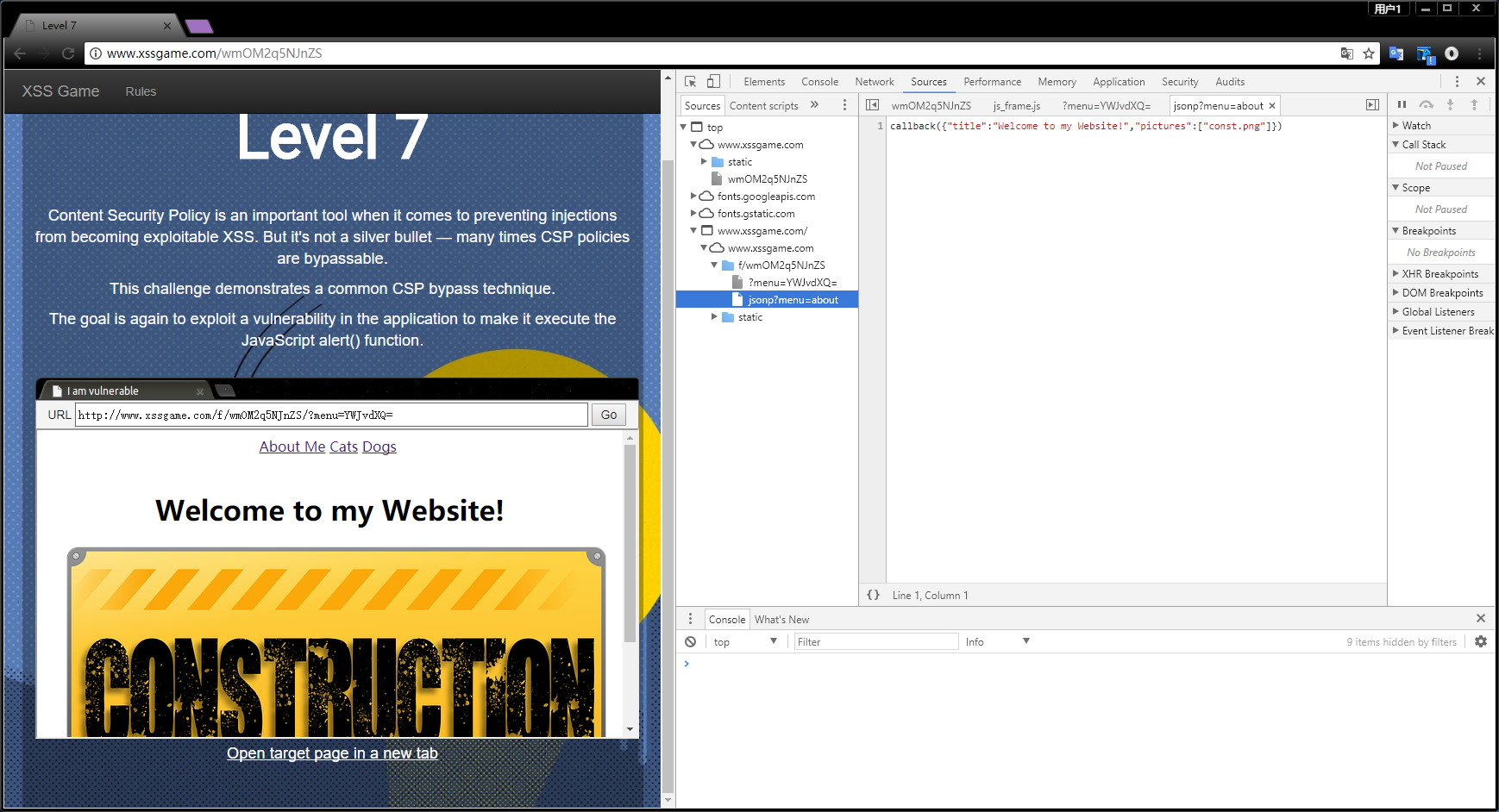Select the js_frame.js file tab
The image size is (1499, 812).
pos(1016,106)
